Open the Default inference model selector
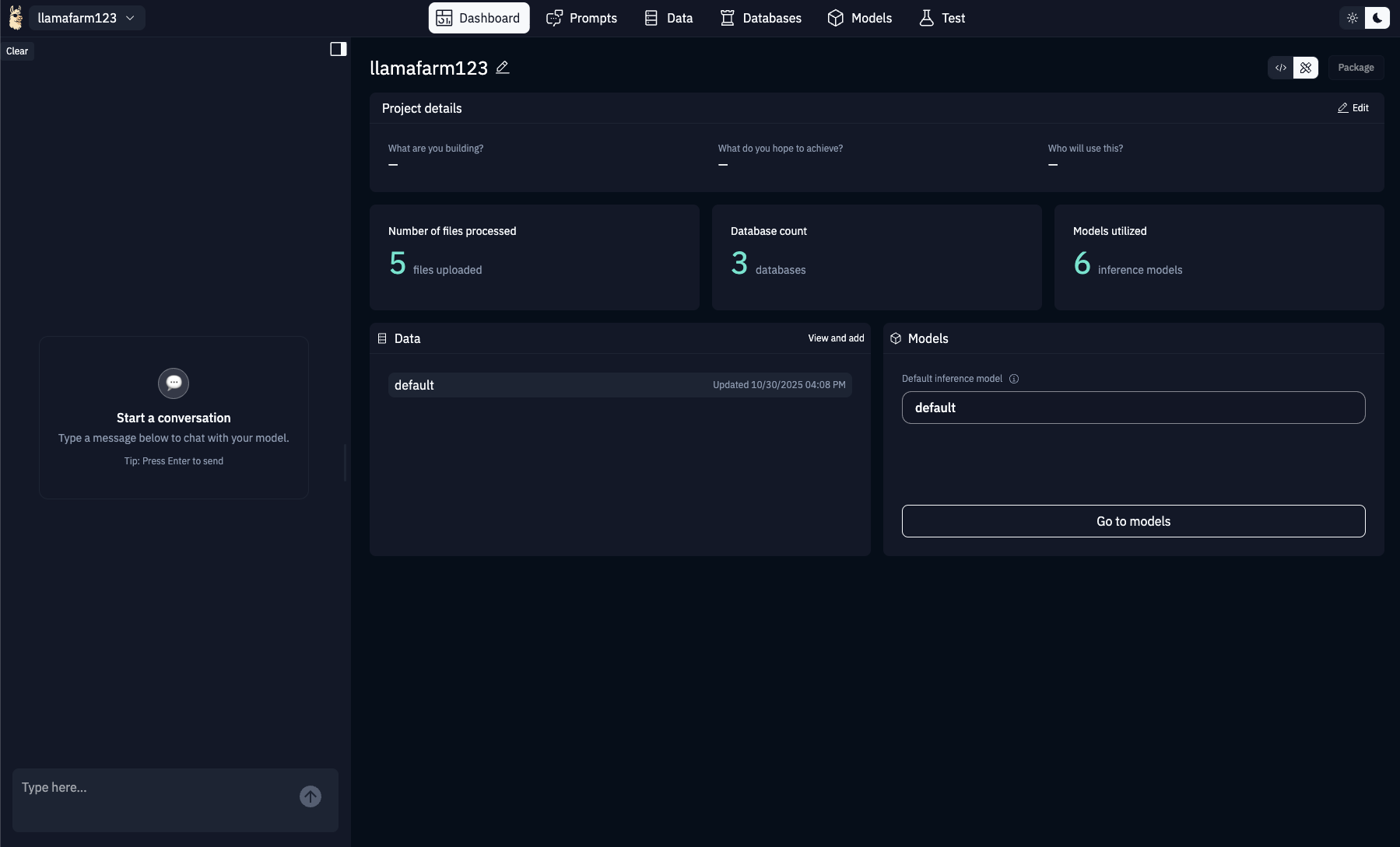1400x847 pixels. [1132, 407]
